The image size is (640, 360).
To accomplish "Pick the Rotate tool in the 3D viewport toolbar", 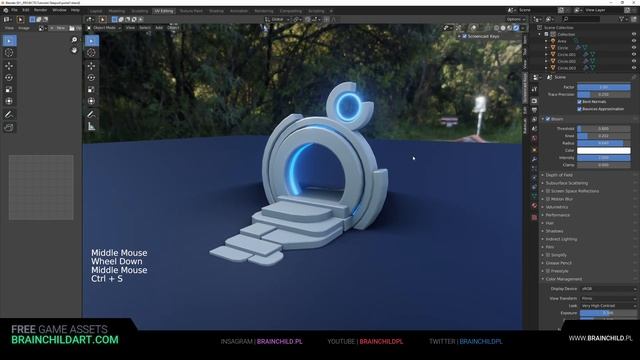I will pos(91,78).
